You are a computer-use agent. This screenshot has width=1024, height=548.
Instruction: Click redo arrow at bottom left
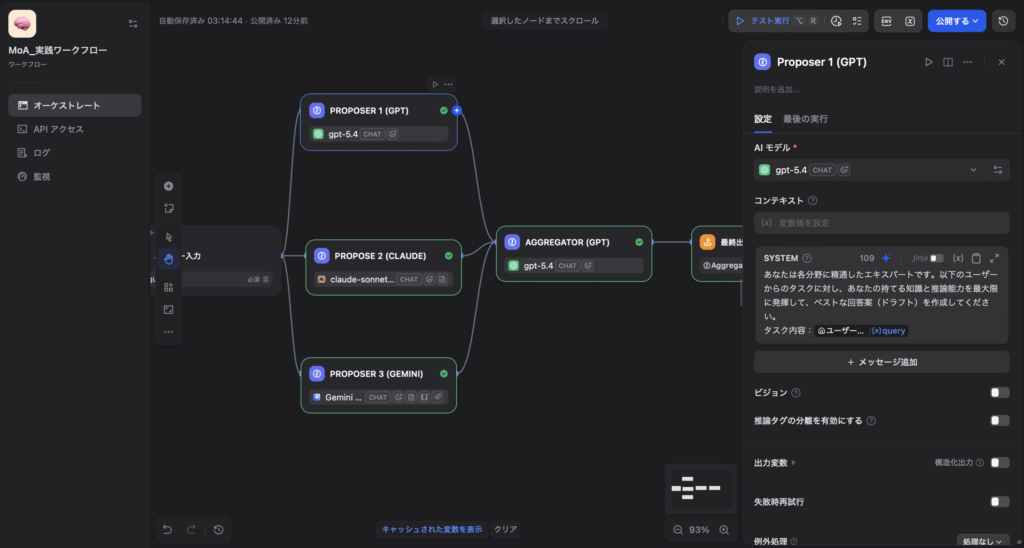point(191,530)
